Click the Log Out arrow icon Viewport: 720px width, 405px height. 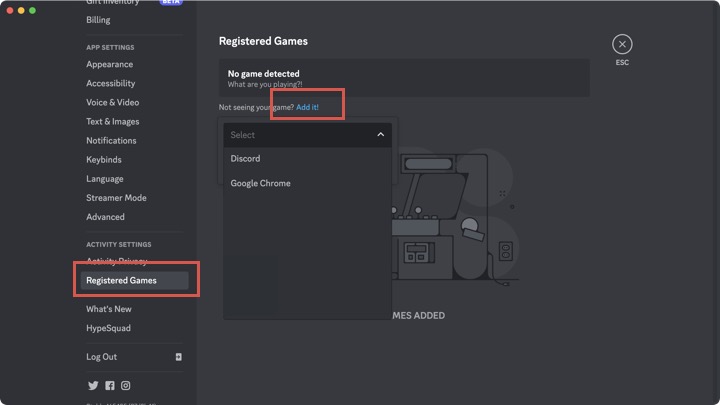[178, 357]
